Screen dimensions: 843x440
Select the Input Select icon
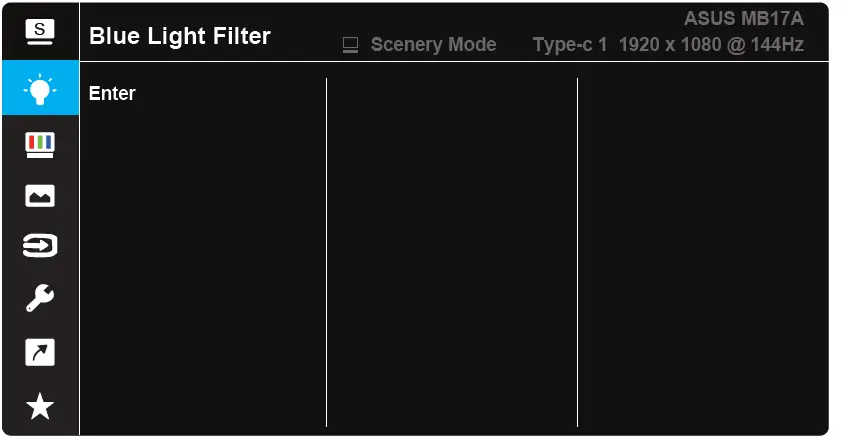[40, 246]
